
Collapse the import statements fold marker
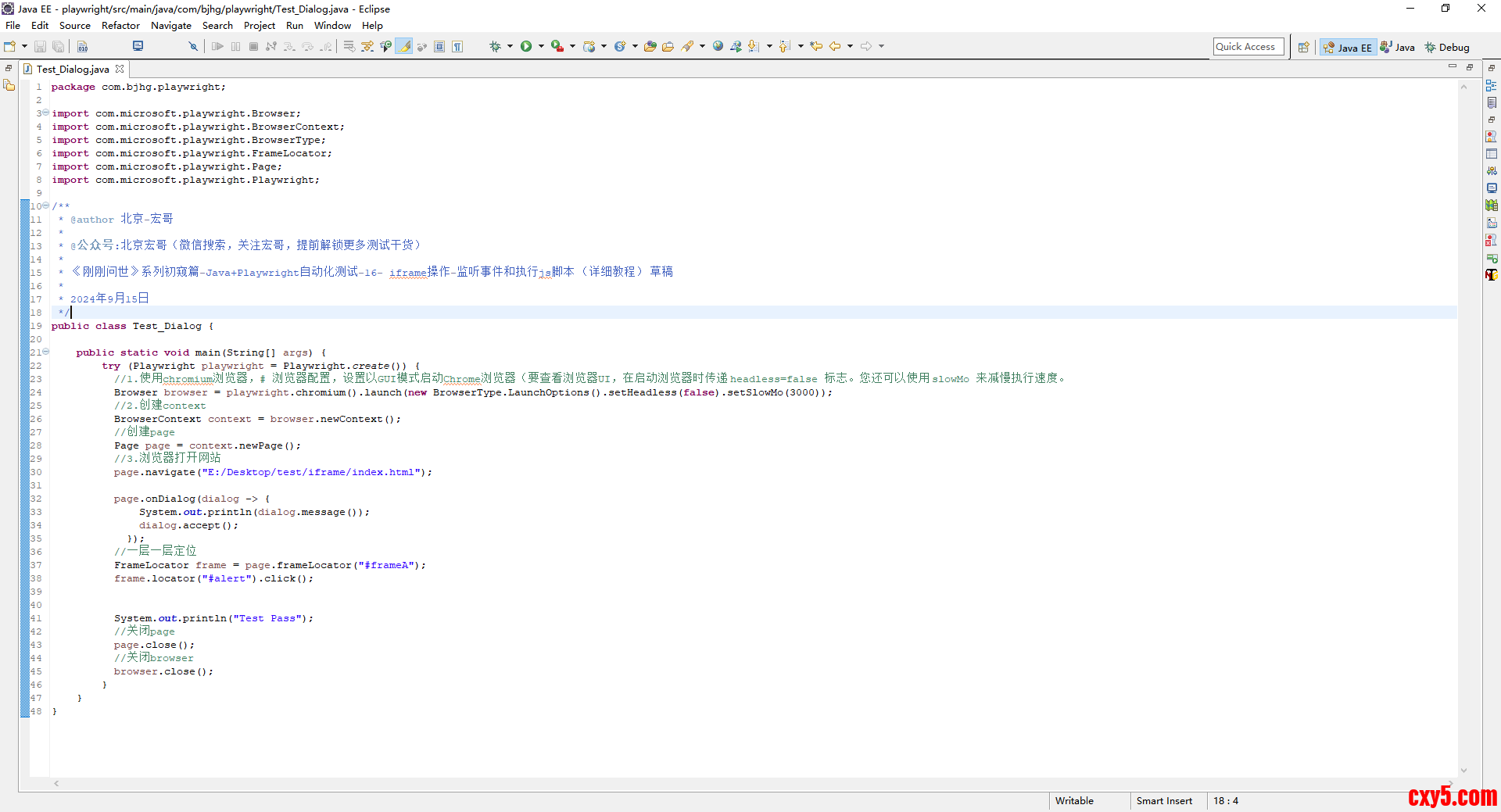point(45,113)
